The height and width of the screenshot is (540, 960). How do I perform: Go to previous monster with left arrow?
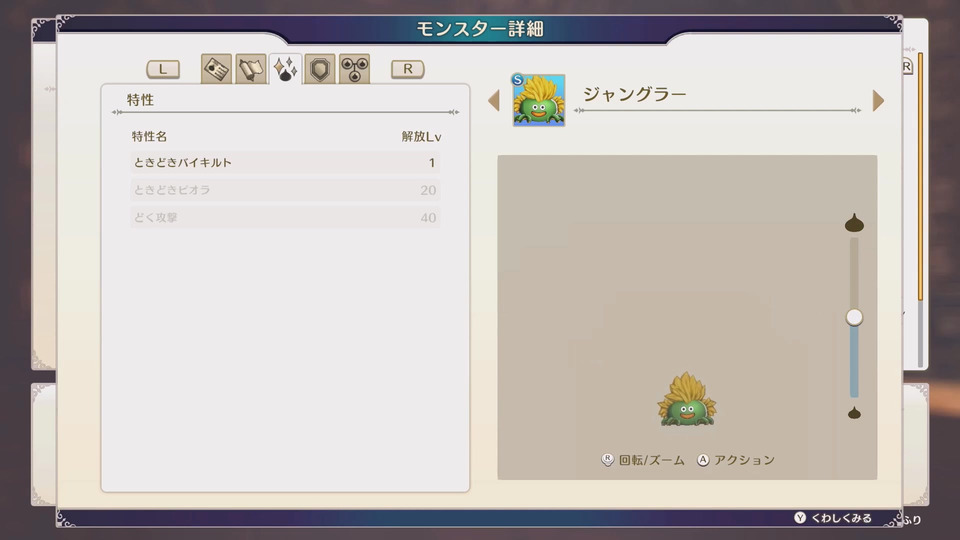(x=494, y=100)
